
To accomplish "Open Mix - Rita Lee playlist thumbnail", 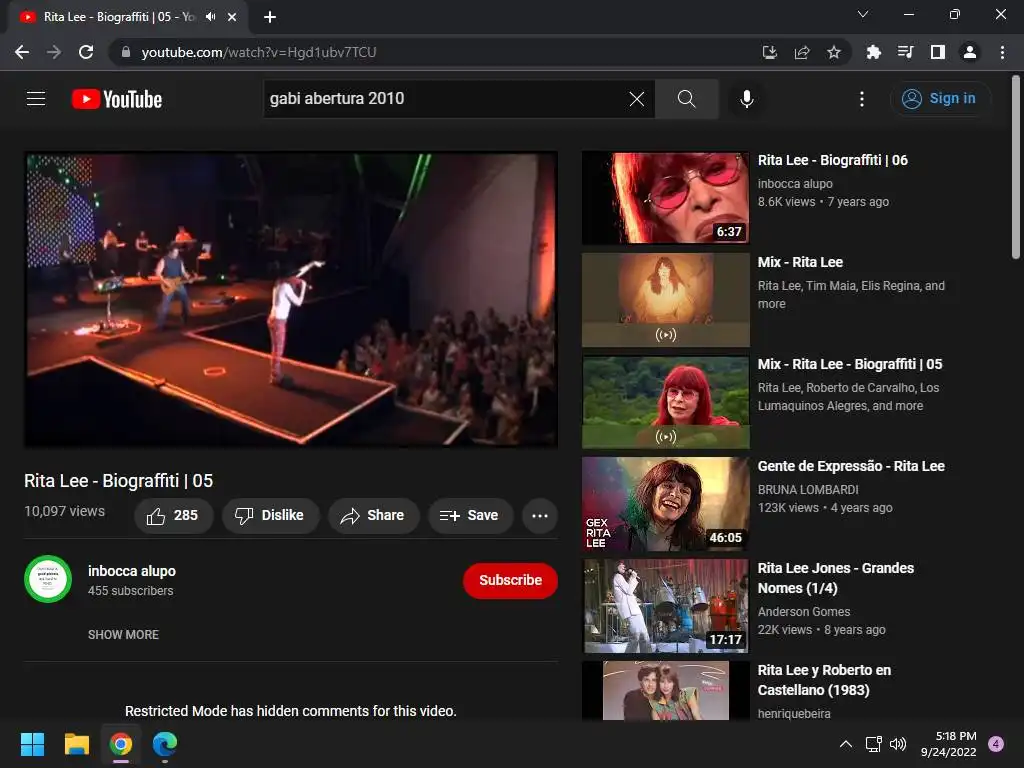I will pyautogui.click(x=665, y=300).
